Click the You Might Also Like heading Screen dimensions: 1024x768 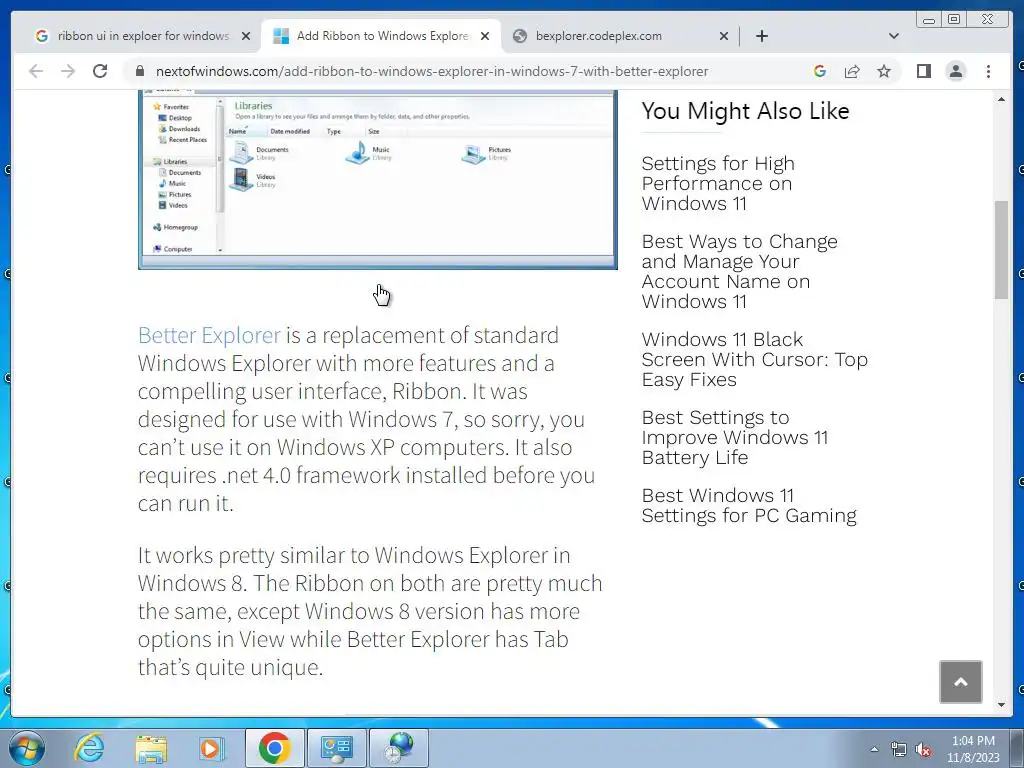745,111
